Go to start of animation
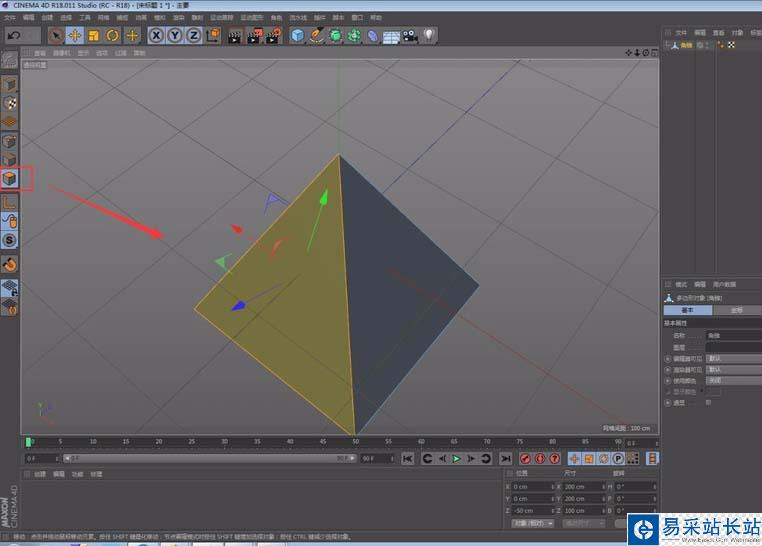Screen dimensions: 762x546 click(x=408, y=459)
